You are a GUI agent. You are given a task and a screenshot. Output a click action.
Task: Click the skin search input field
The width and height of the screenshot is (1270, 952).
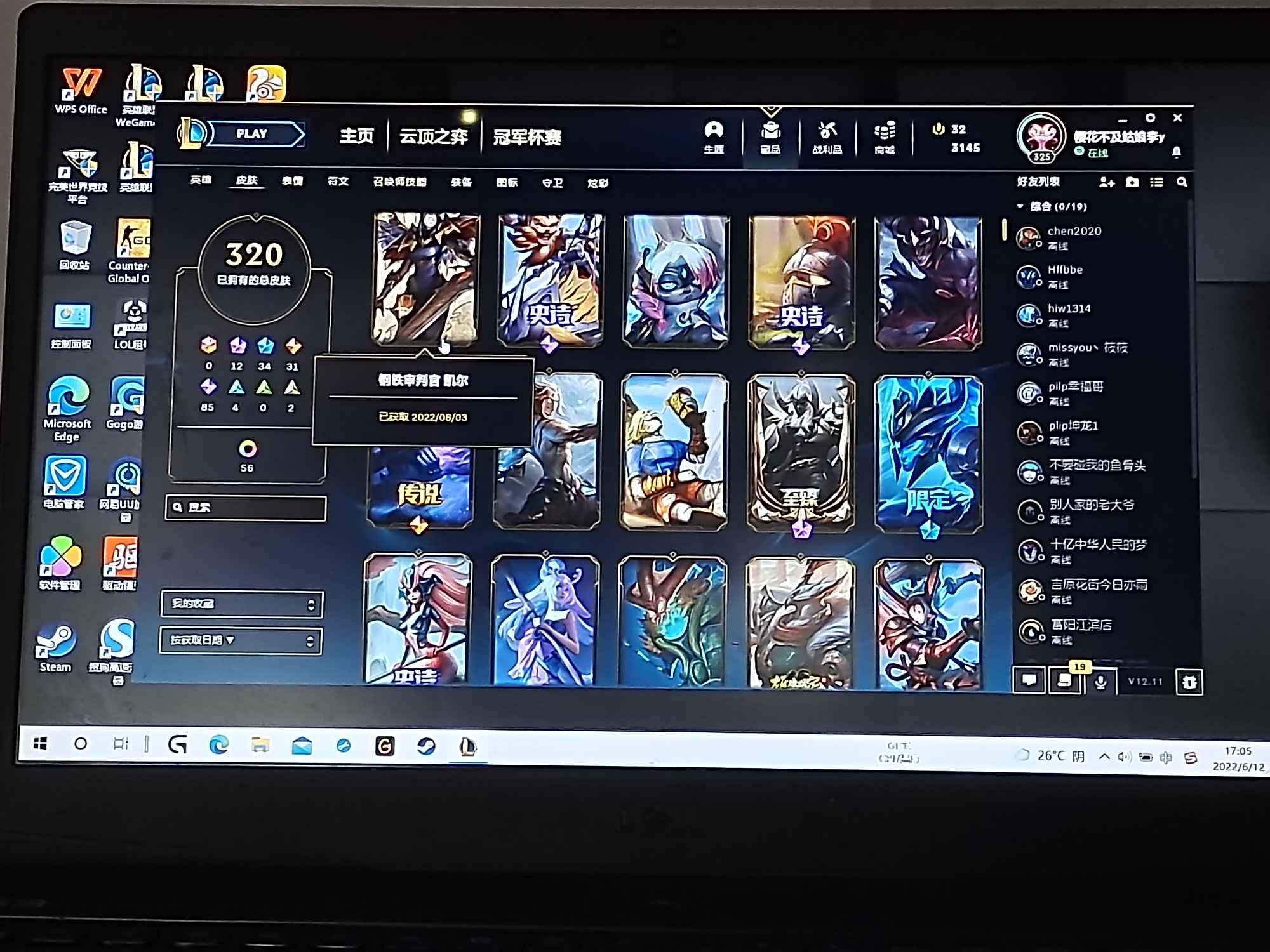(x=246, y=508)
